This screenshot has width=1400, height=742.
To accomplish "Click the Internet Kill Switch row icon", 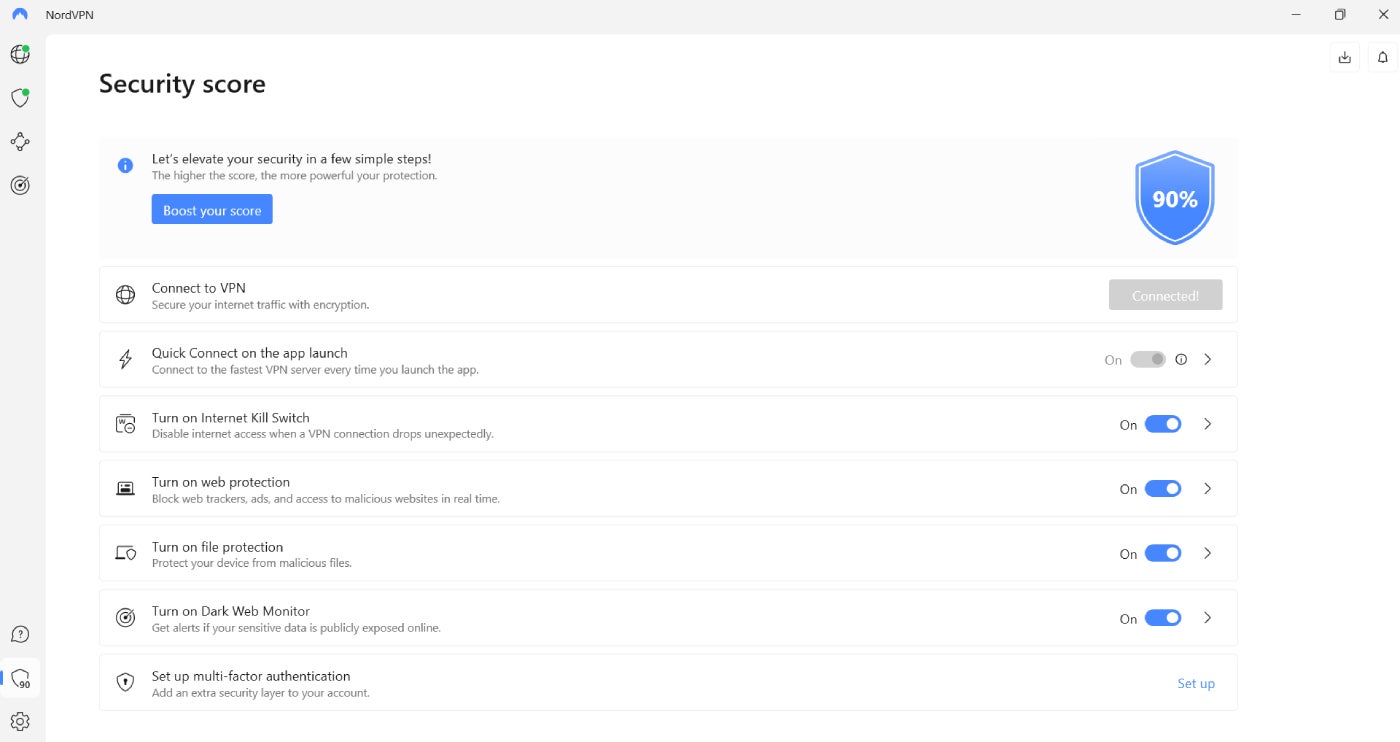I will click(x=125, y=424).
